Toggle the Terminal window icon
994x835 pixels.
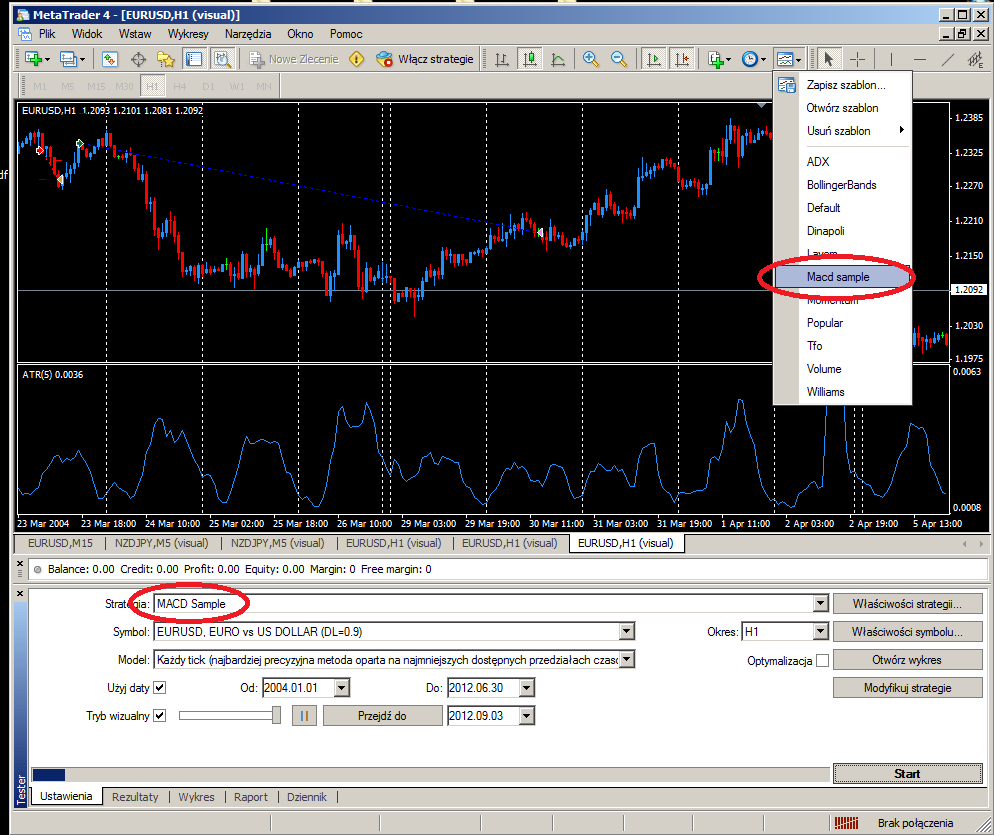coord(193,60)
